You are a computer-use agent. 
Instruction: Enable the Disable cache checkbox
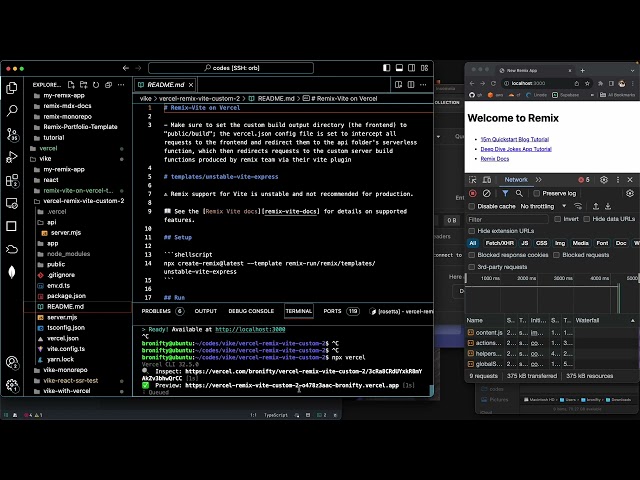(471, 206)
